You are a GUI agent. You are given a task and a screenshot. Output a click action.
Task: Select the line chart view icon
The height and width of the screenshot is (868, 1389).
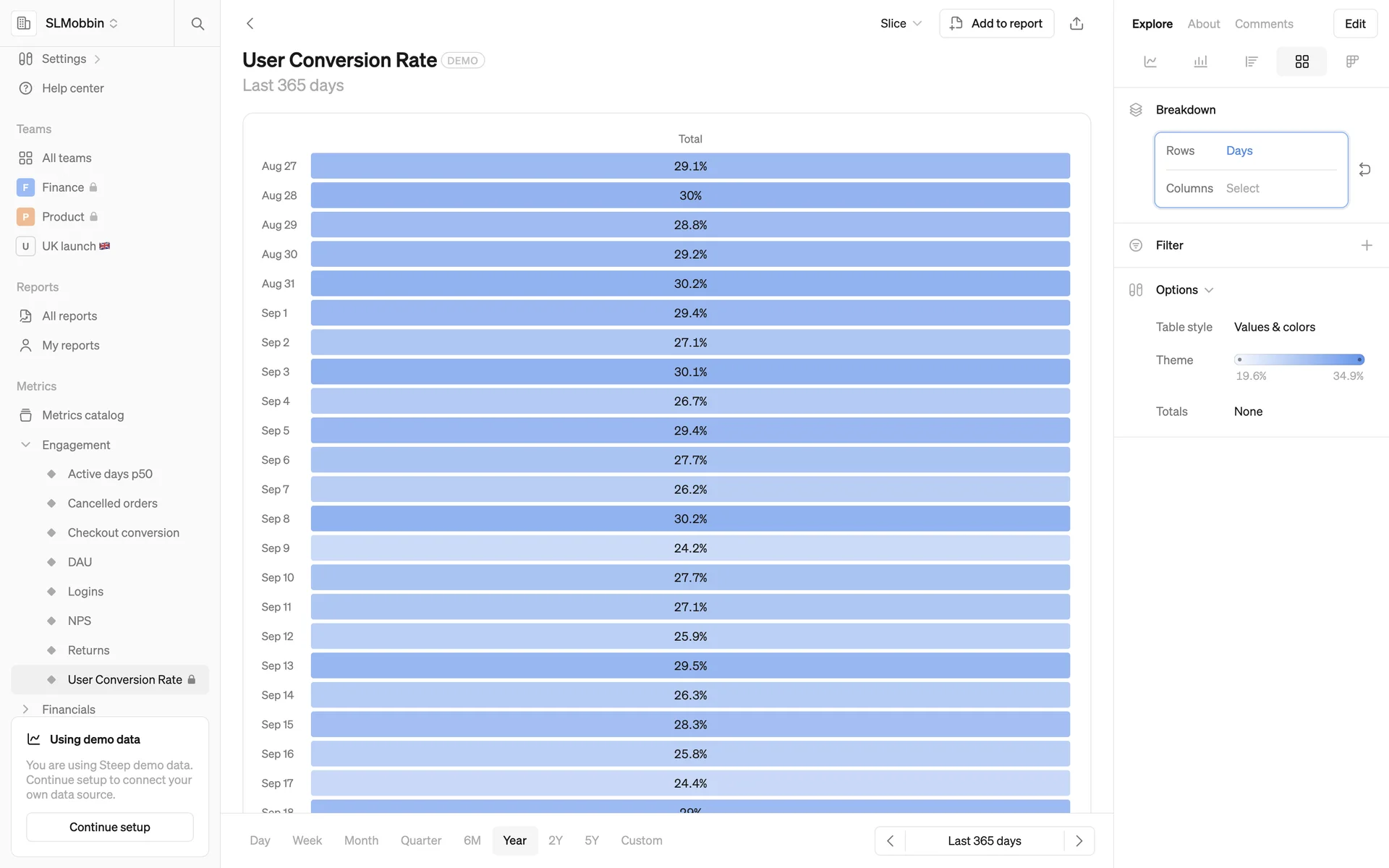coord(1150,61)
